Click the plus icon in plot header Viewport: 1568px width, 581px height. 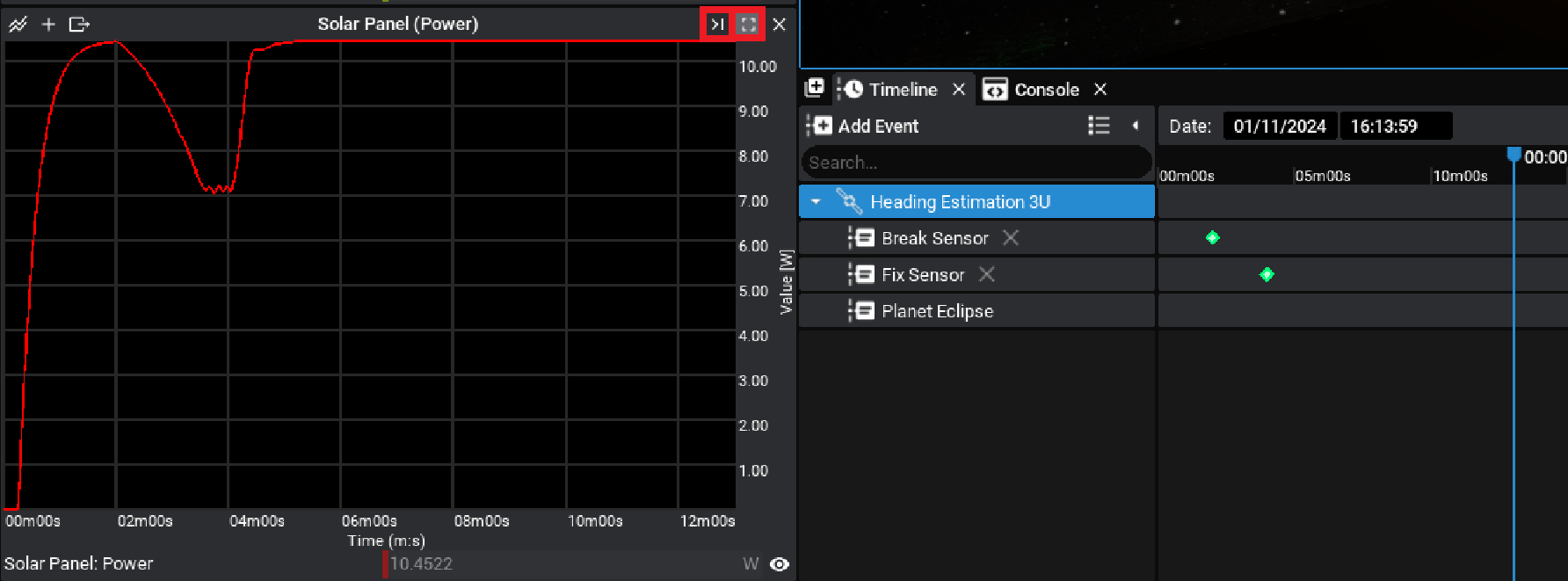point(48,25)
